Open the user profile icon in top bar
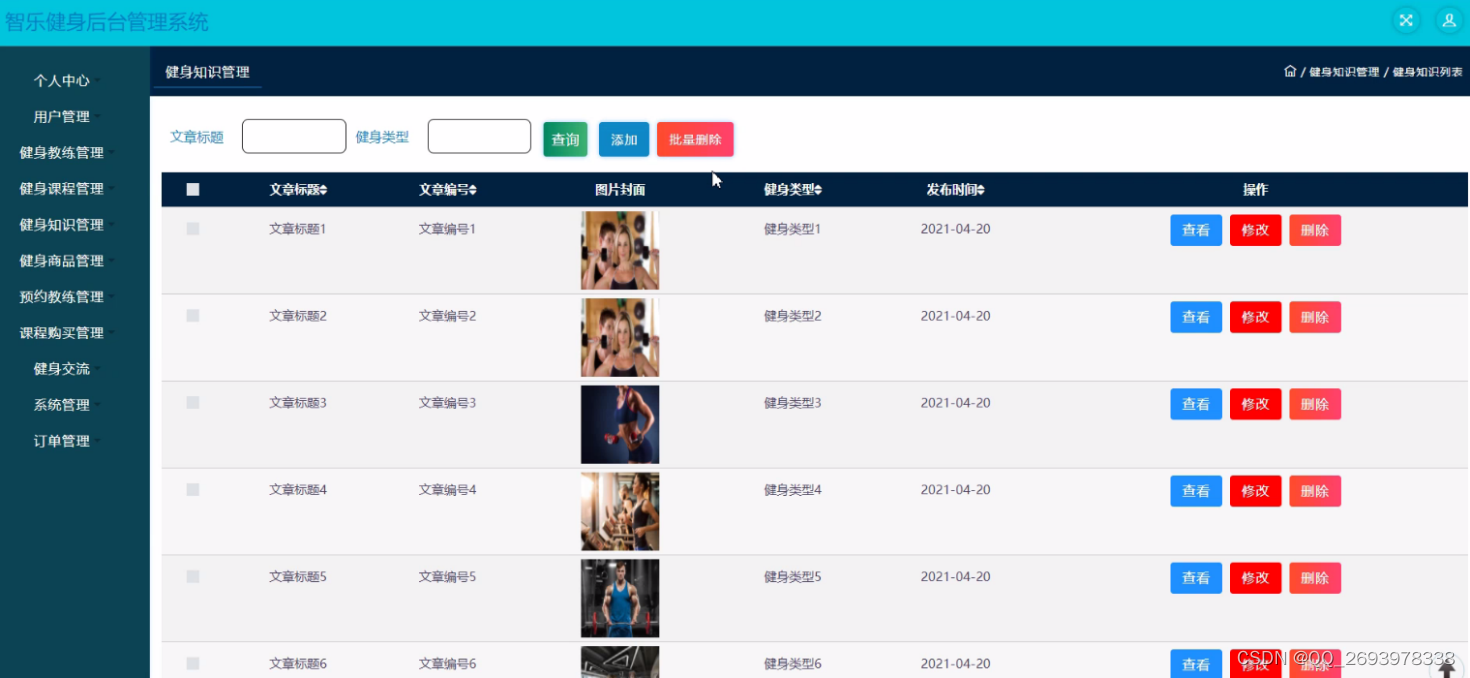This screenshot has width=1470, height=678. pyautogui.click(x=1448, y=20)
